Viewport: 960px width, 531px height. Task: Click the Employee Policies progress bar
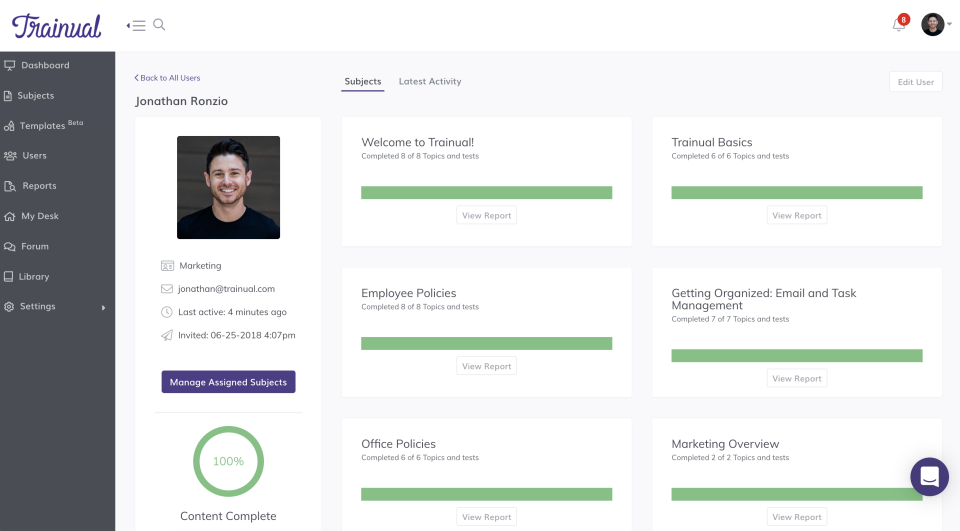click(486, 343)
